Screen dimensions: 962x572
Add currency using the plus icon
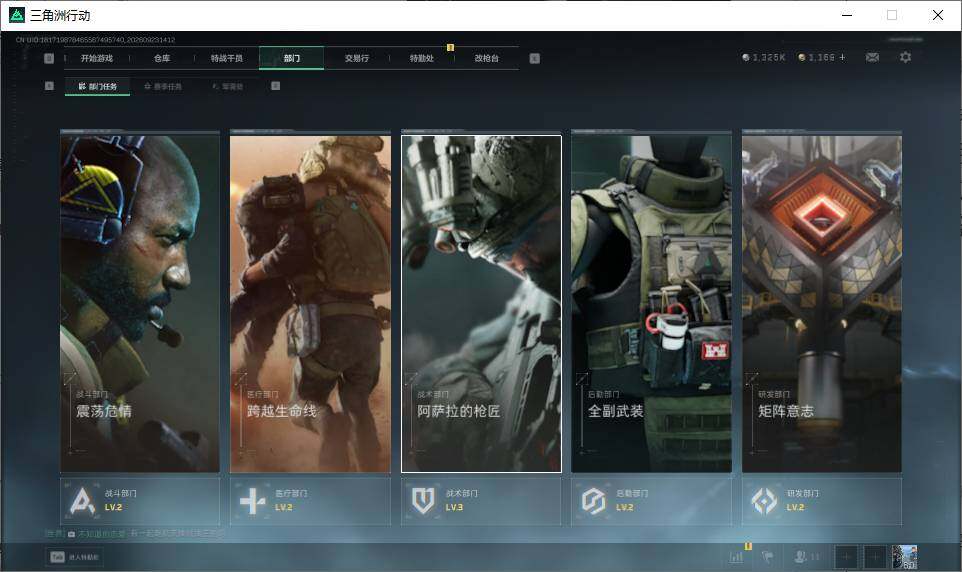(842, 57)
